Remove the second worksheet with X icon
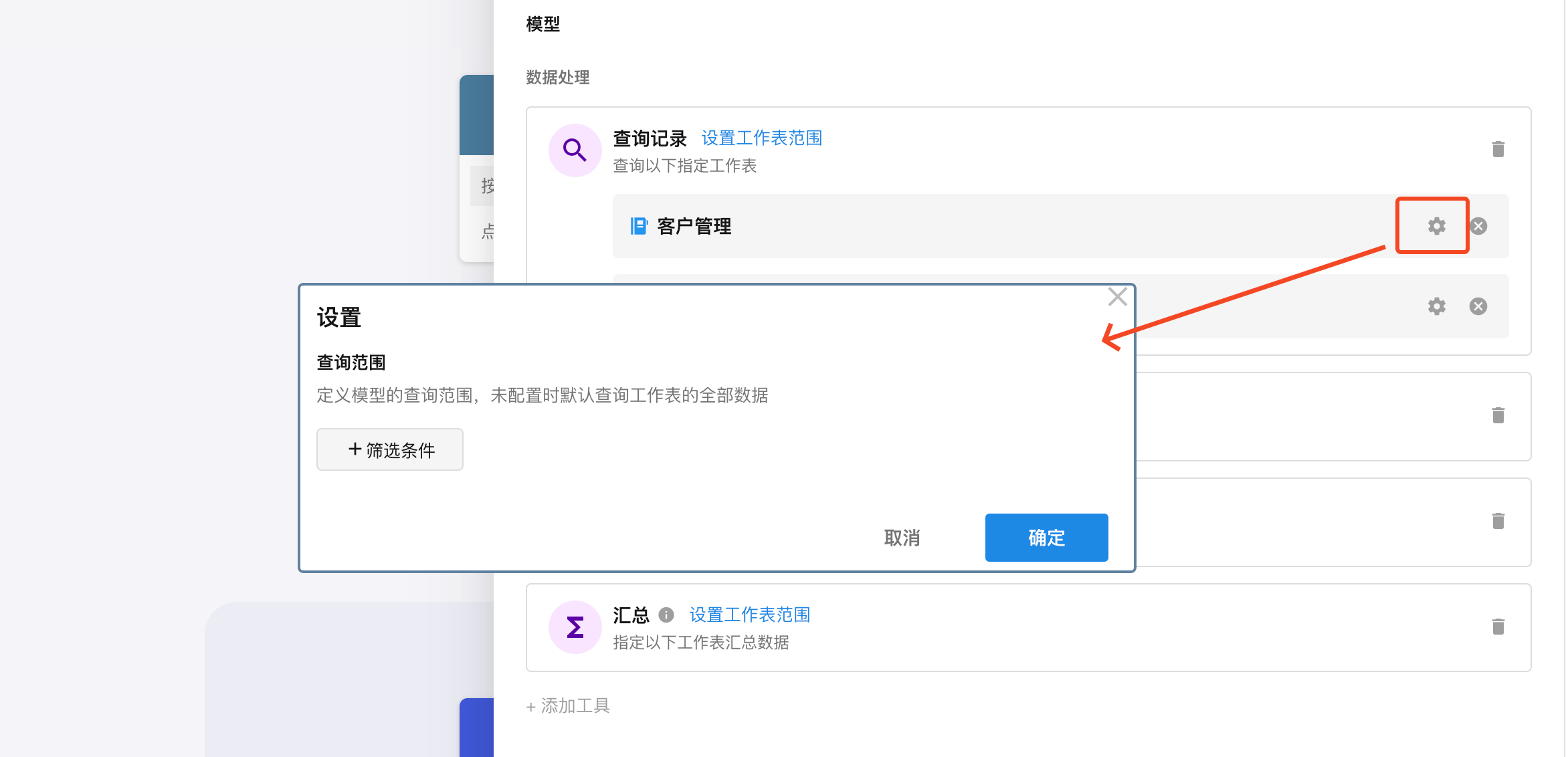The image size is (1568, 757). 1478,306
